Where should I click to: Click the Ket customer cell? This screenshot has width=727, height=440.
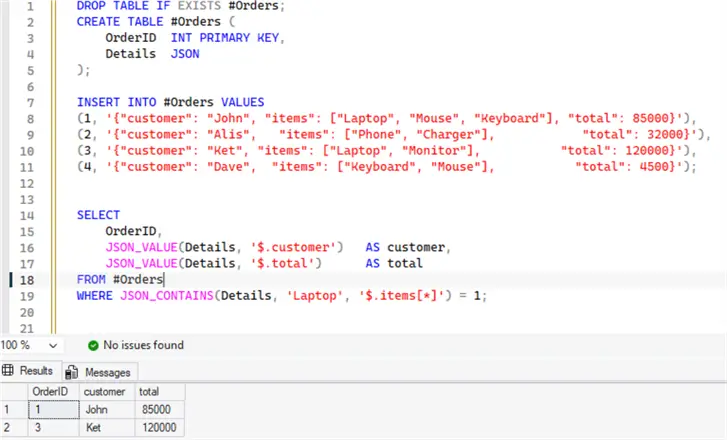pyautogui.click(x=107, y=427)
